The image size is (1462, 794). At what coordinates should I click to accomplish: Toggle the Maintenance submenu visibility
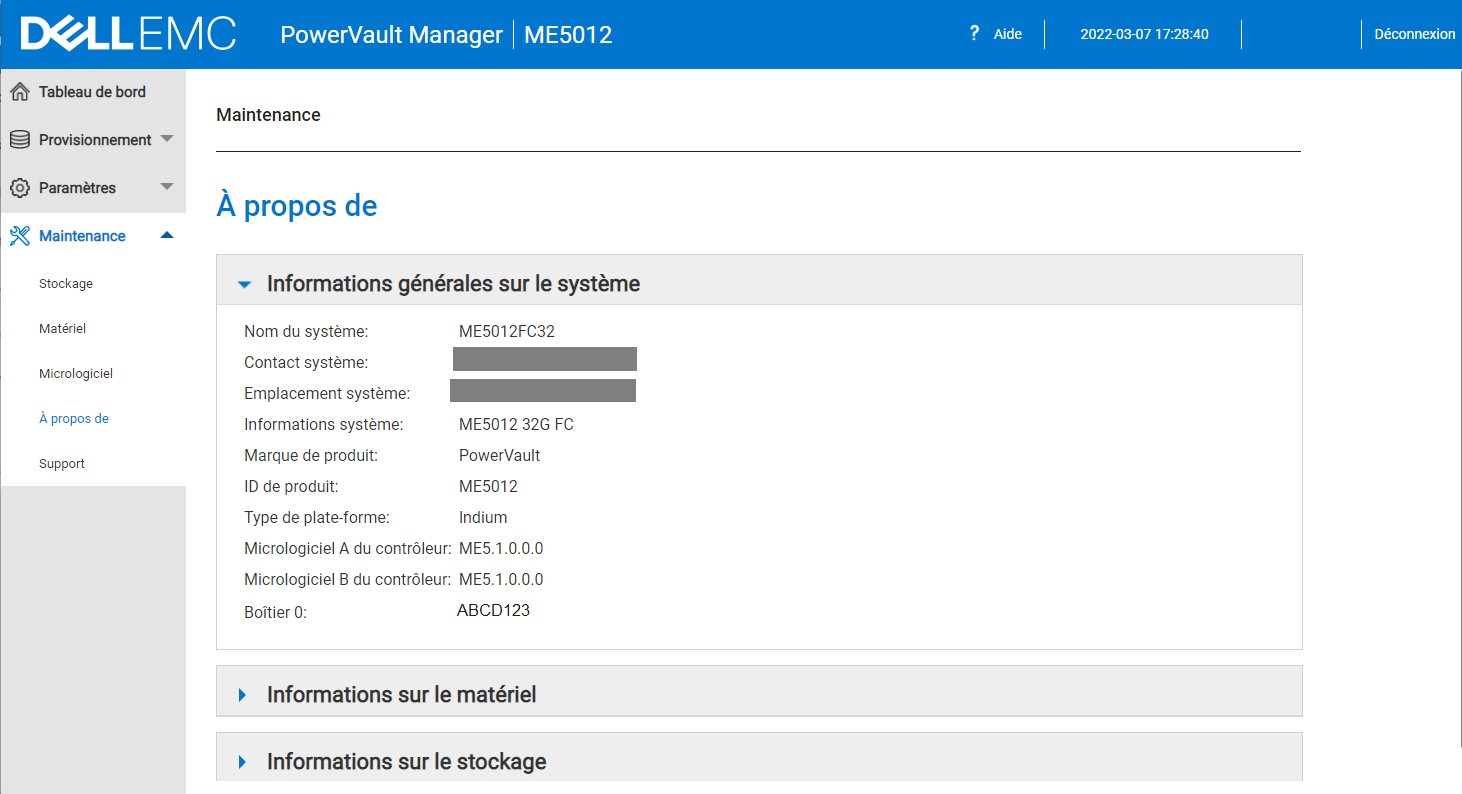tap(80, 235)
